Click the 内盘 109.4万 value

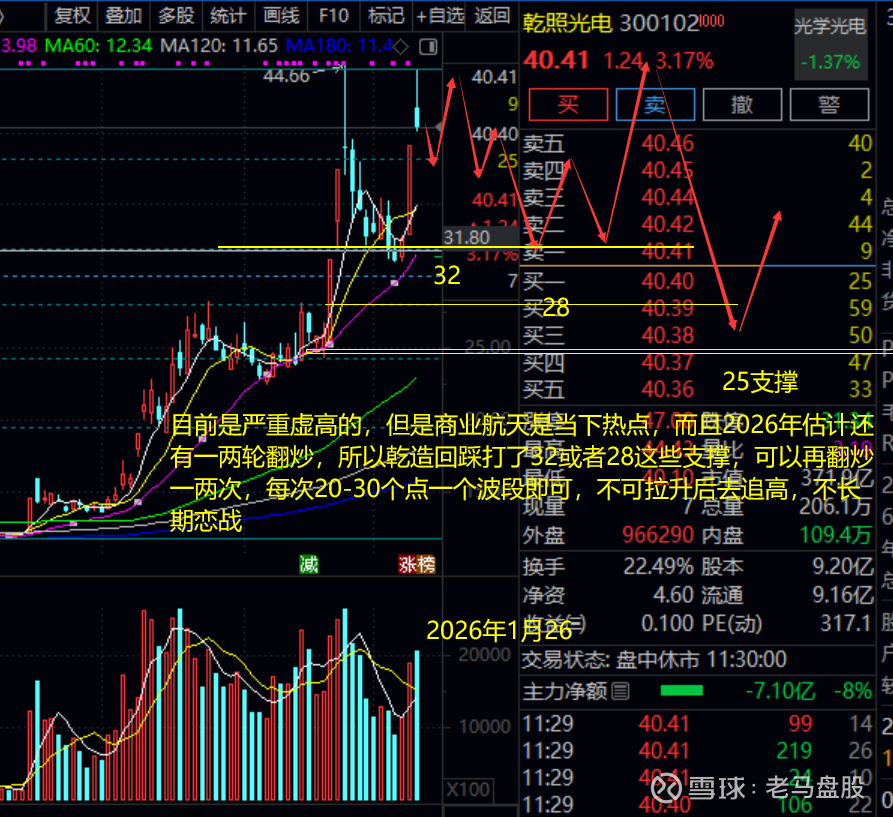pos(835,535)
